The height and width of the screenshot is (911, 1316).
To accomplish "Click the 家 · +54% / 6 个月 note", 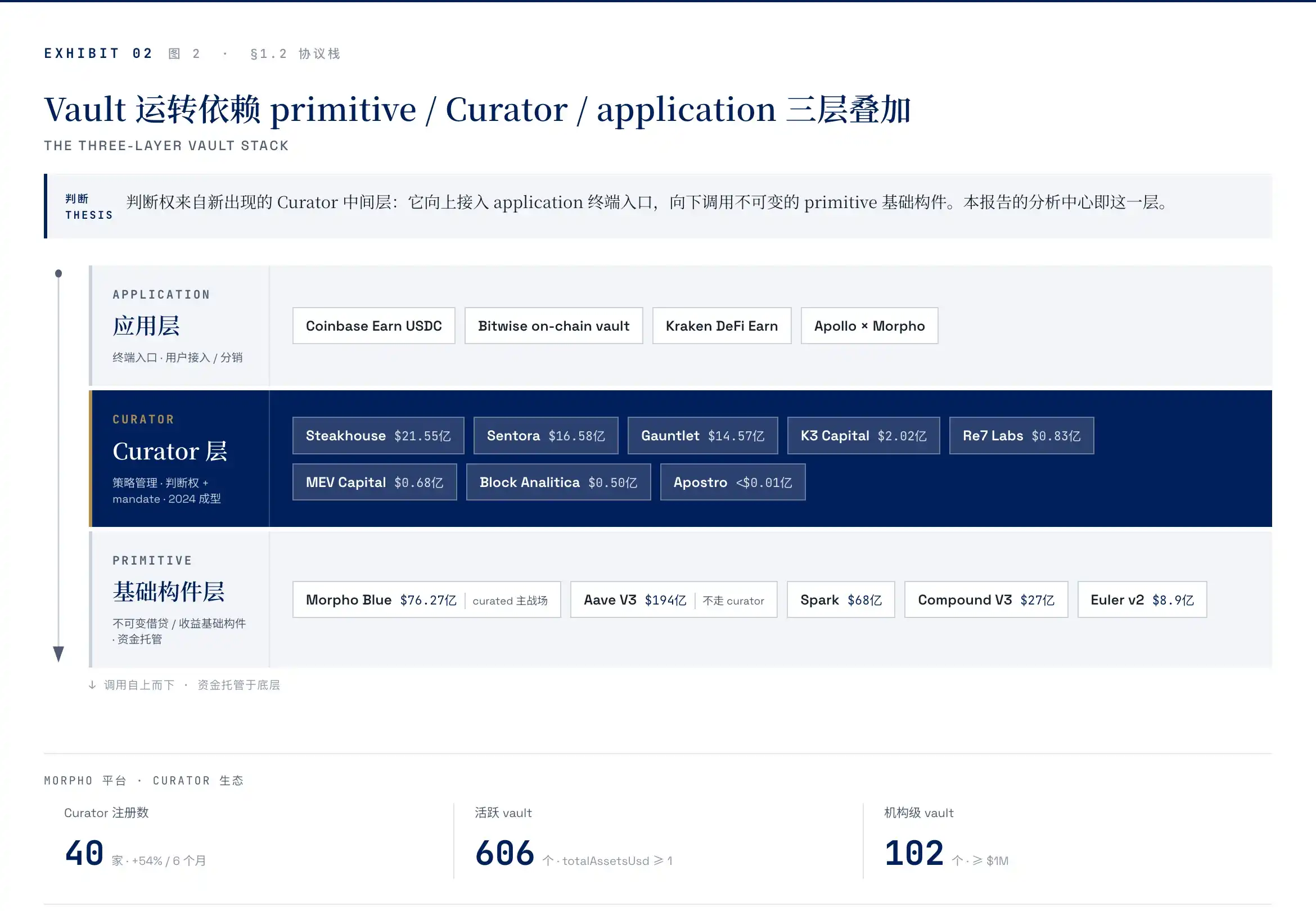I will tap(159, 860).
